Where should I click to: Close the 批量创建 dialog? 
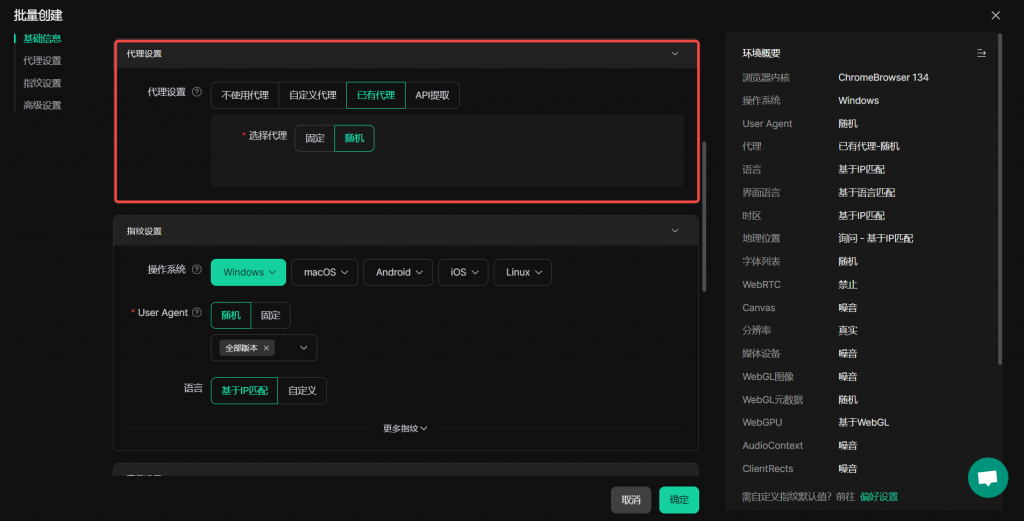995,15
